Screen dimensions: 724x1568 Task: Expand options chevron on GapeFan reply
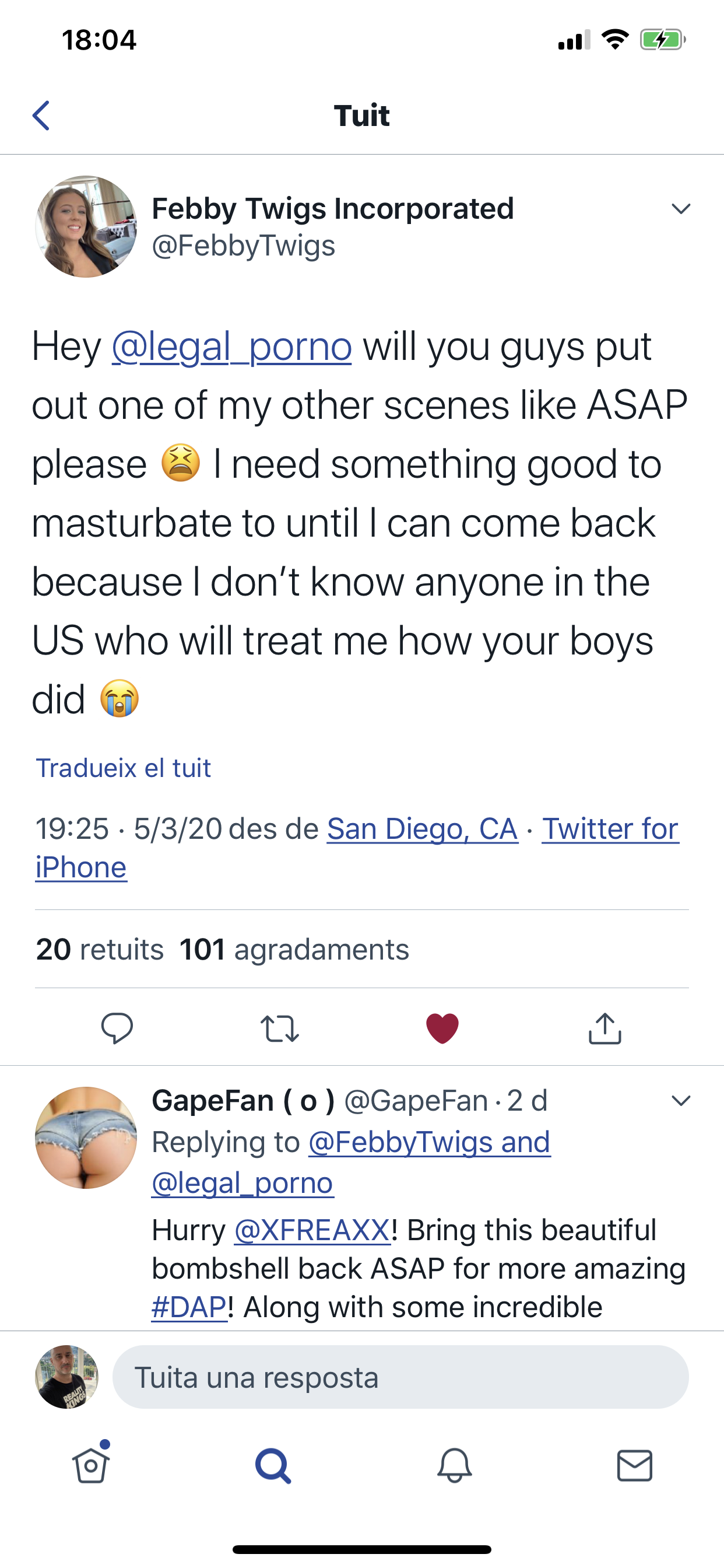click(x=681, y=1101)
